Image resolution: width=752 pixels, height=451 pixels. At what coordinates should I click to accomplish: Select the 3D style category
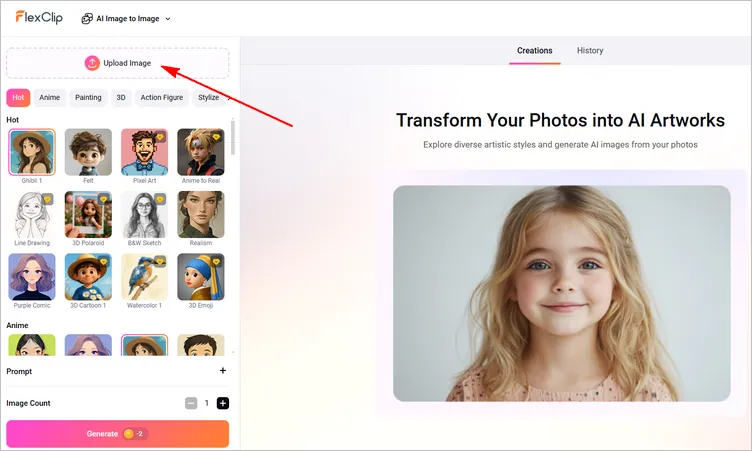(121, 97)
